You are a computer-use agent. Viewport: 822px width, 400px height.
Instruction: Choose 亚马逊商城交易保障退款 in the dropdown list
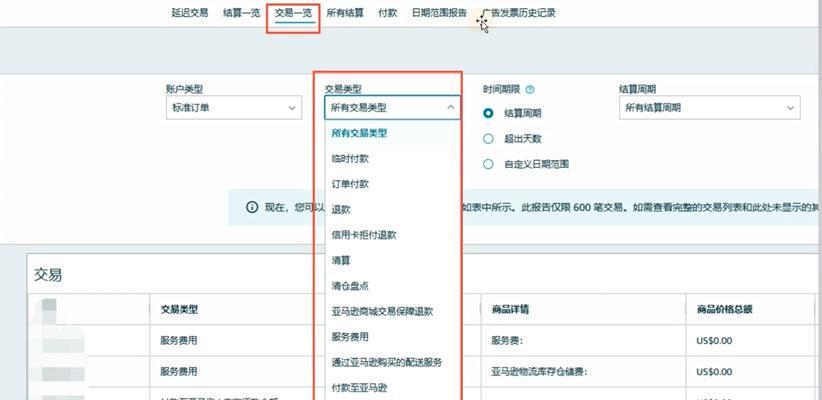(x=392, y=311)
